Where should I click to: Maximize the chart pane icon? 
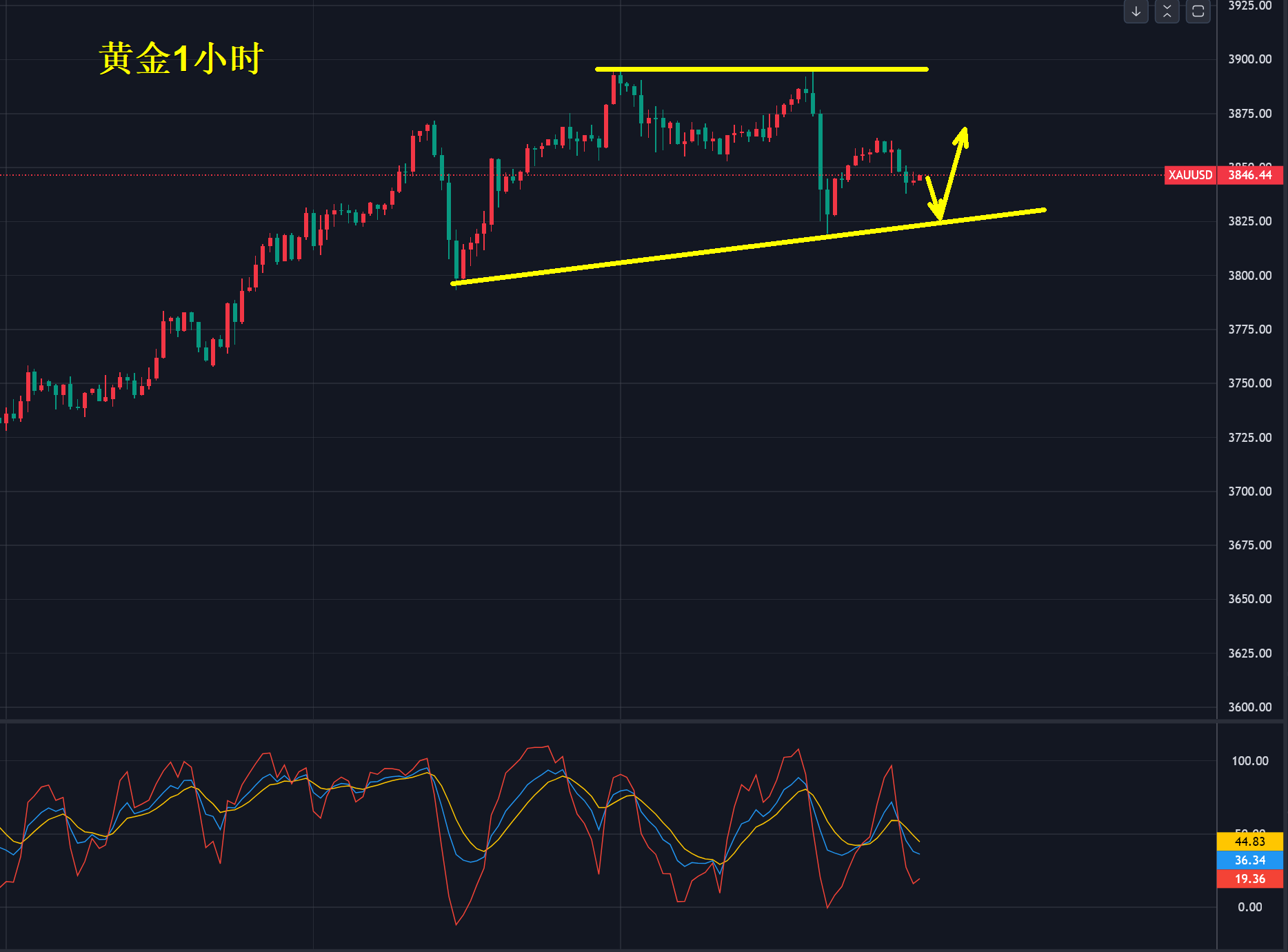(x=1198, y=12)
